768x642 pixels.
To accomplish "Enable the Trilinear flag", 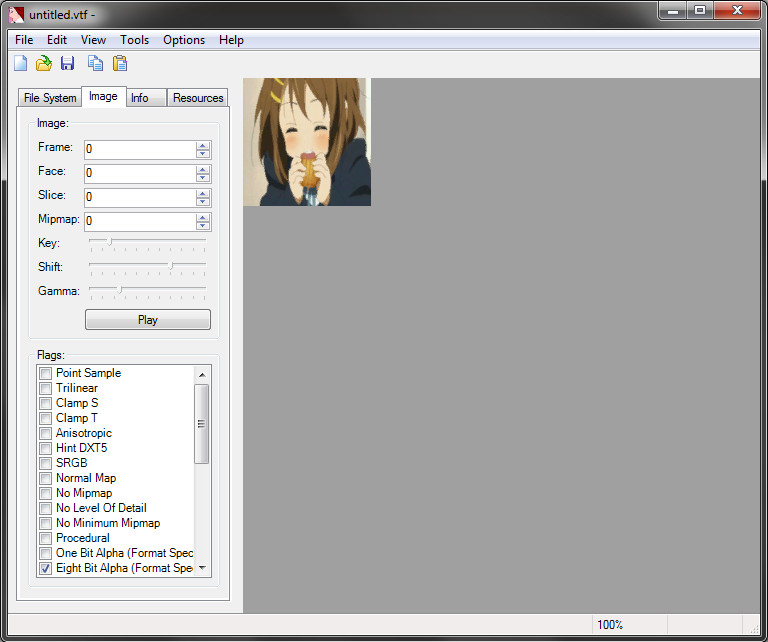I will 46,388.
